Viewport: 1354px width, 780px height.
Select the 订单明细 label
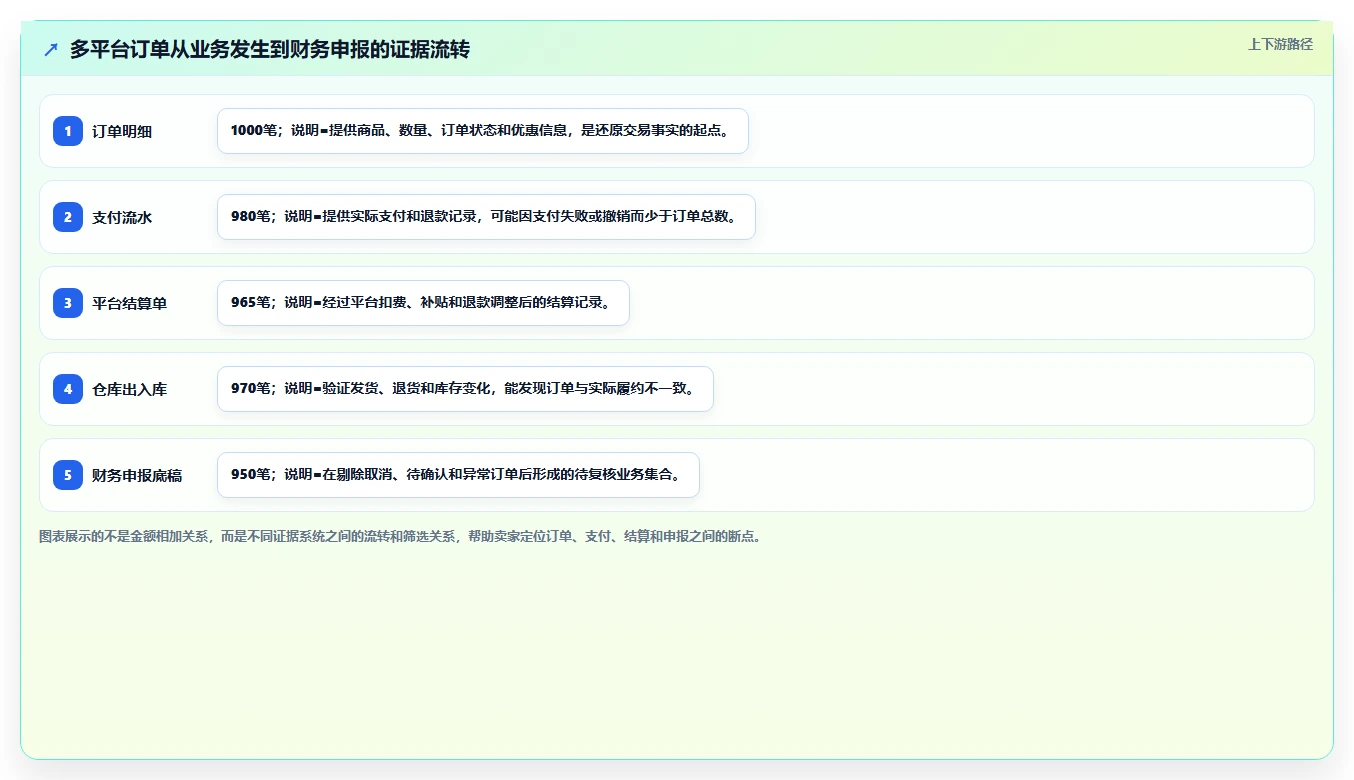(122, 131)
